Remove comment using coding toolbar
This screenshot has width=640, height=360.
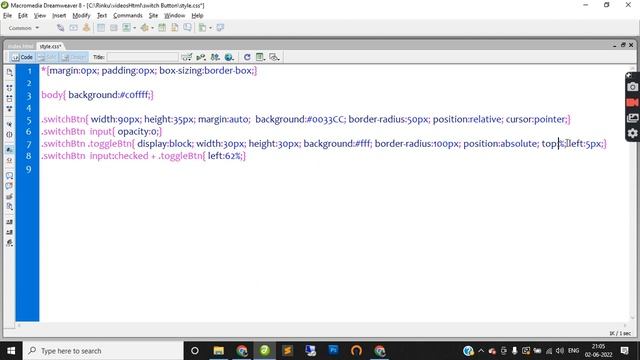tap(9, 186)
